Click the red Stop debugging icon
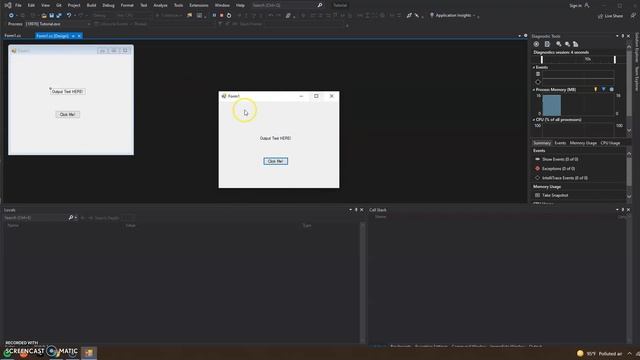Viewport: 640px width, 360px height. (222, 16)
